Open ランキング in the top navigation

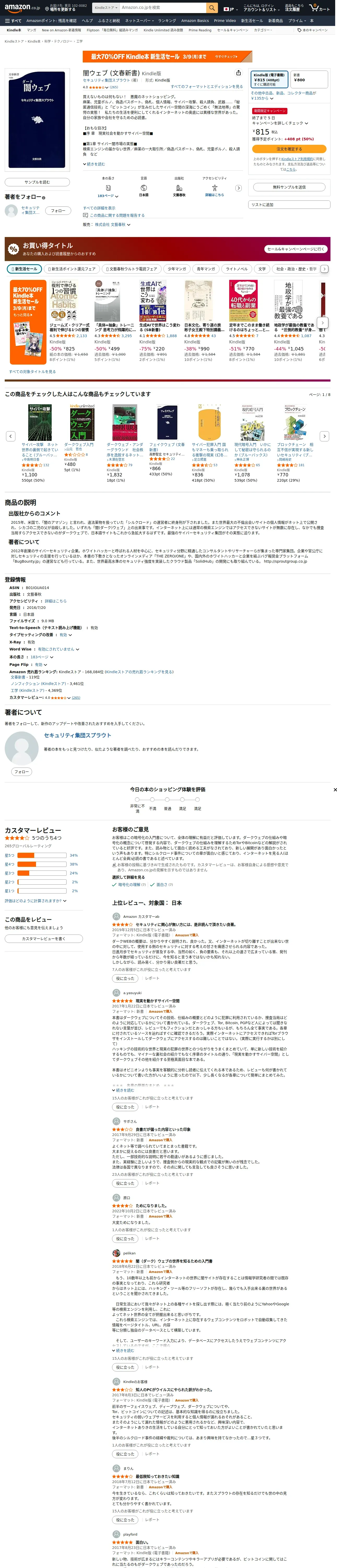(167, 21)
